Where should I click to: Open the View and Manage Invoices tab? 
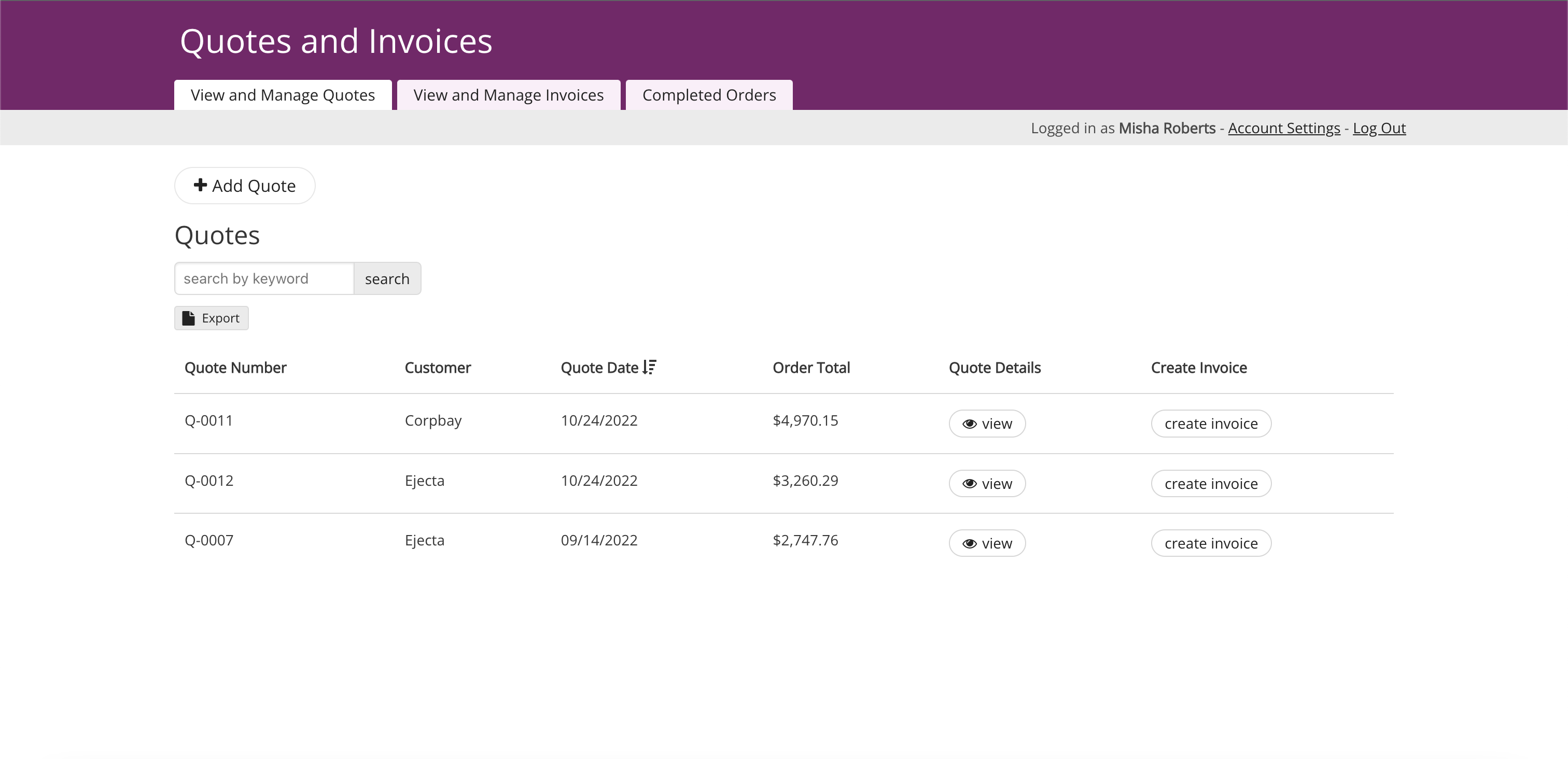pyautogui.click(x=508, y=95)
